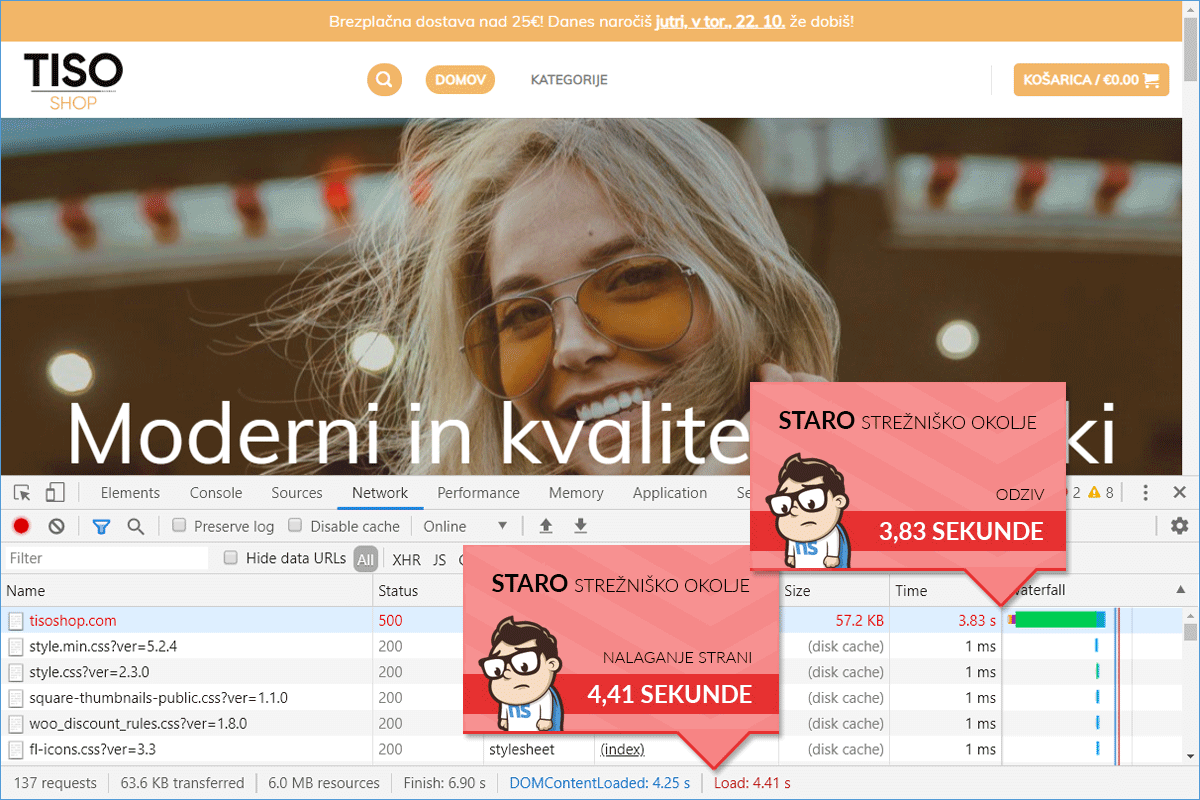Check the Disable cache option
The width and height of the screenshot is (1200, 800).
[295, 526]
